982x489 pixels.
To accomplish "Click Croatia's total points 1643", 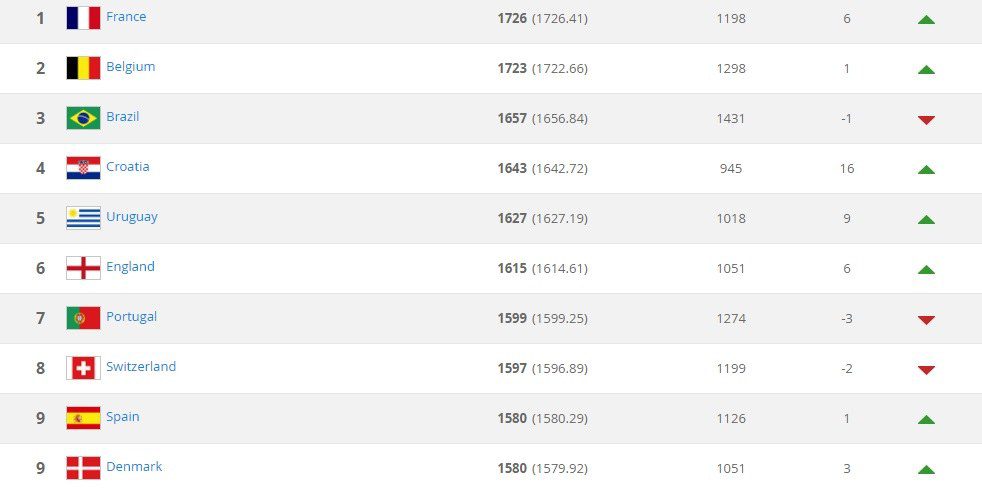I will (x=512, y=168).
